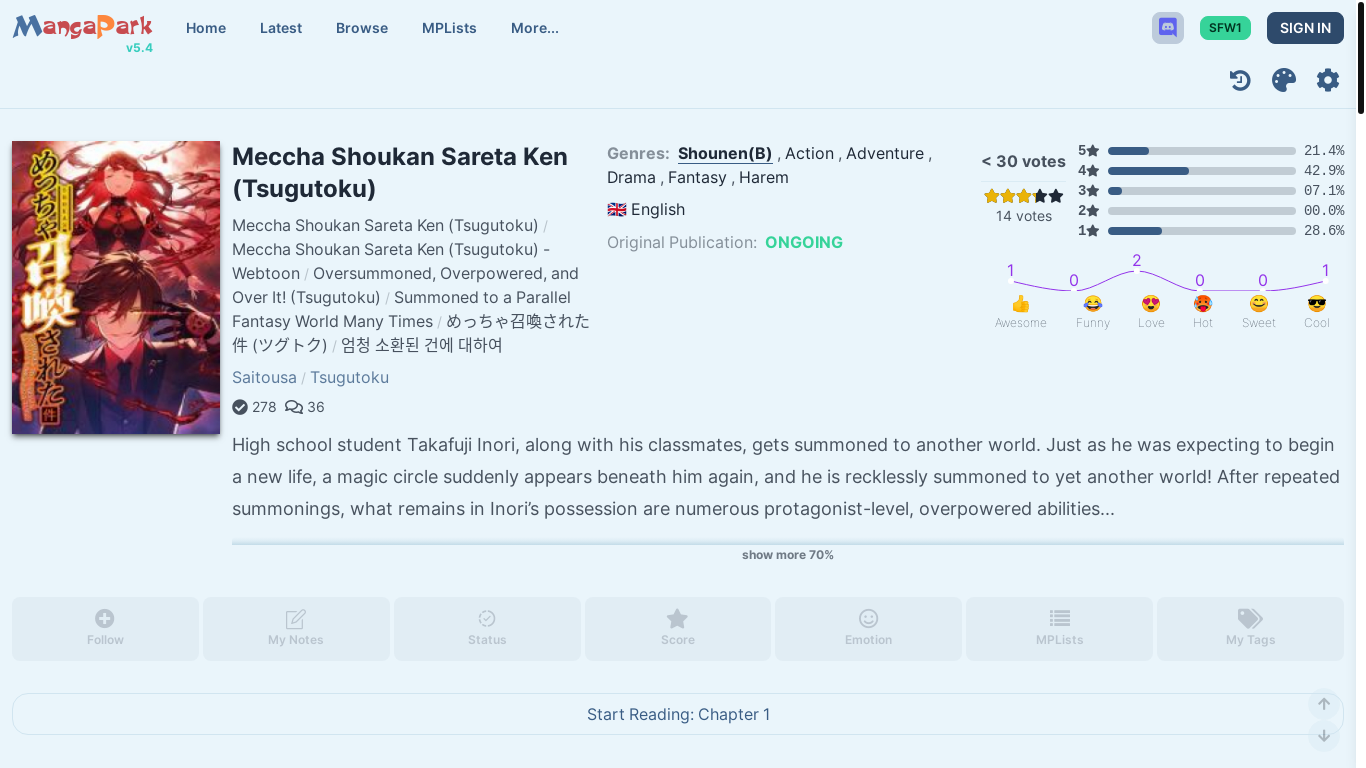
Task: Open the Latest menu item
Action: [281, 28]
